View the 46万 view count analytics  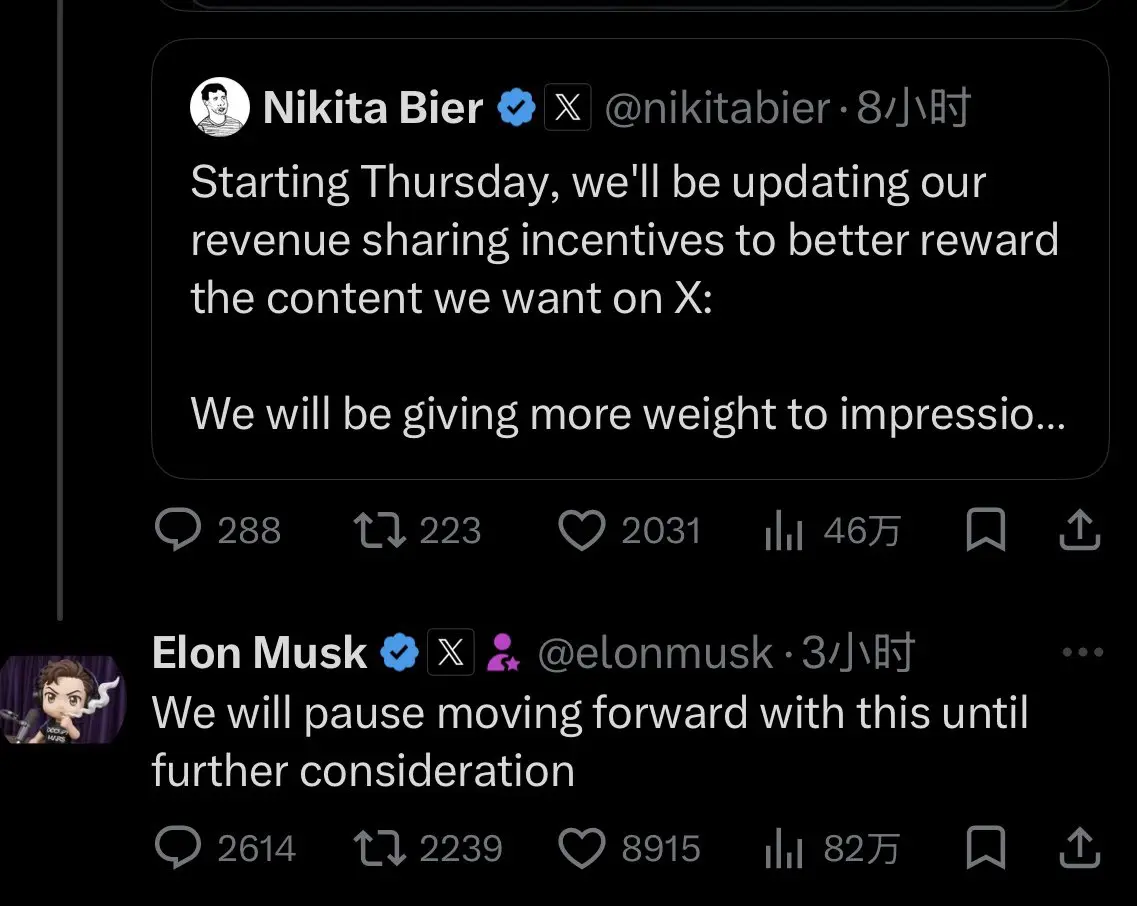coord(784,531)
